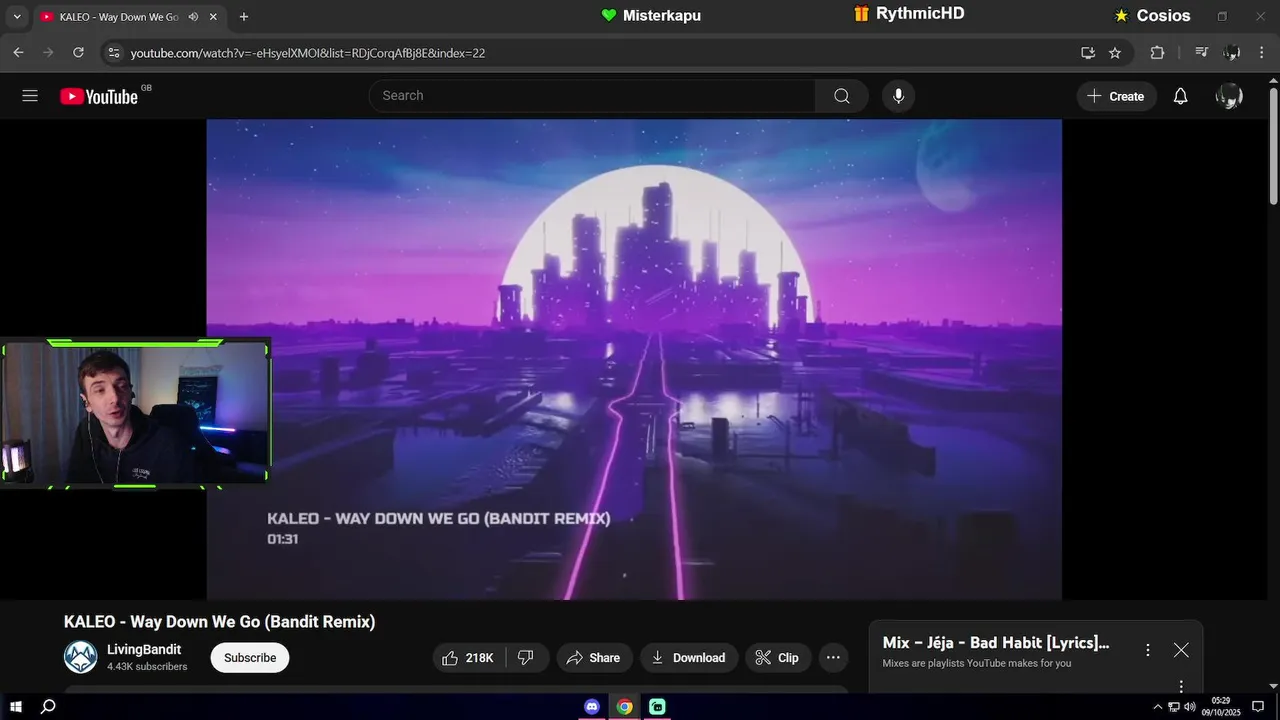Image resolution: width=1280 pixels, height=720 pixels.
Task: Reload the YouTube page
Action: (78, 52)
